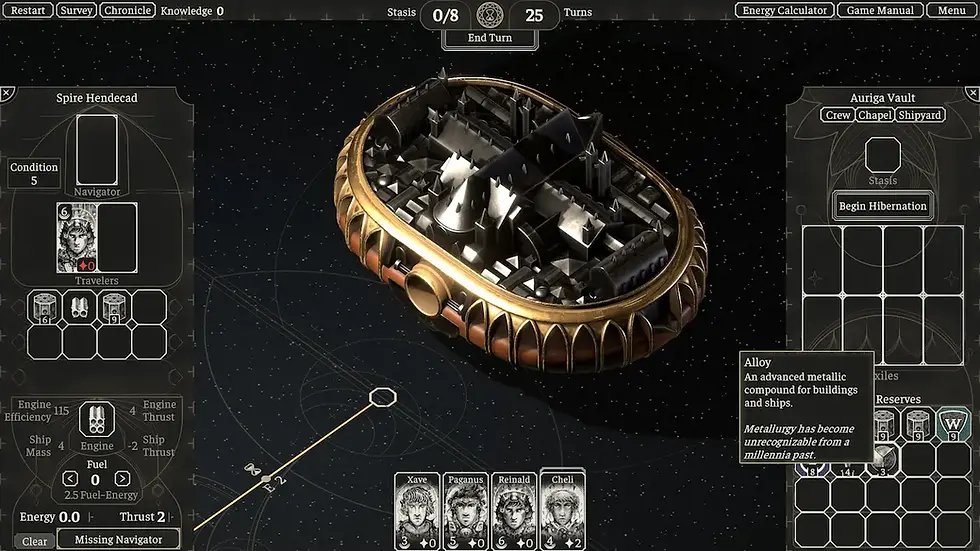Click the Fuel value 0
The width and height of the screenshot is (980, 551).
[95, 480]
